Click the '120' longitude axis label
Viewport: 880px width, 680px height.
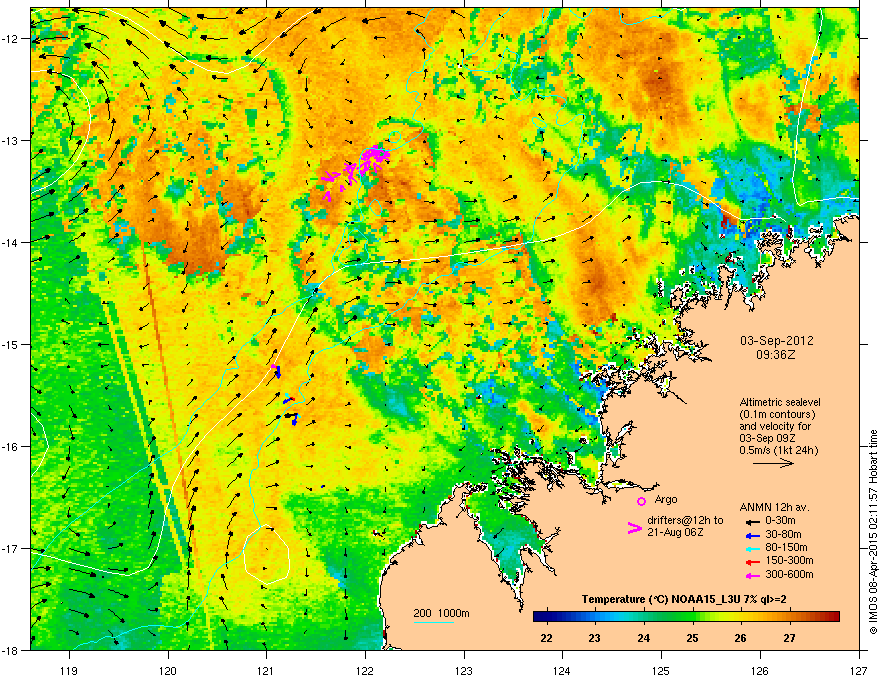(168, 670)
